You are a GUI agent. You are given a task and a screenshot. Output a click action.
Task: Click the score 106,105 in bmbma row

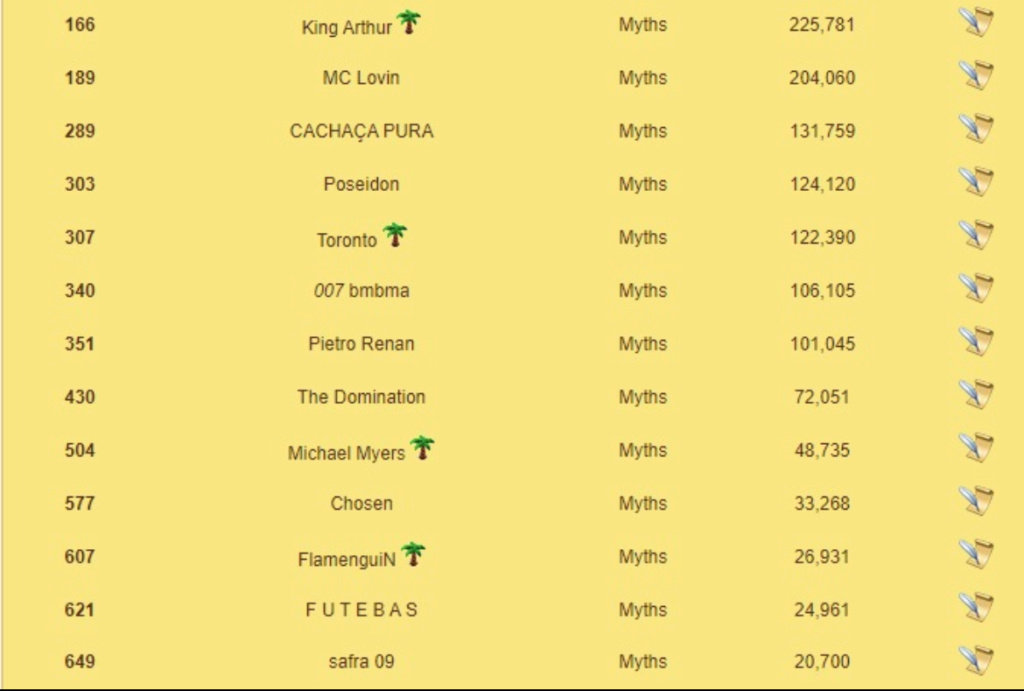click(822, 291)
